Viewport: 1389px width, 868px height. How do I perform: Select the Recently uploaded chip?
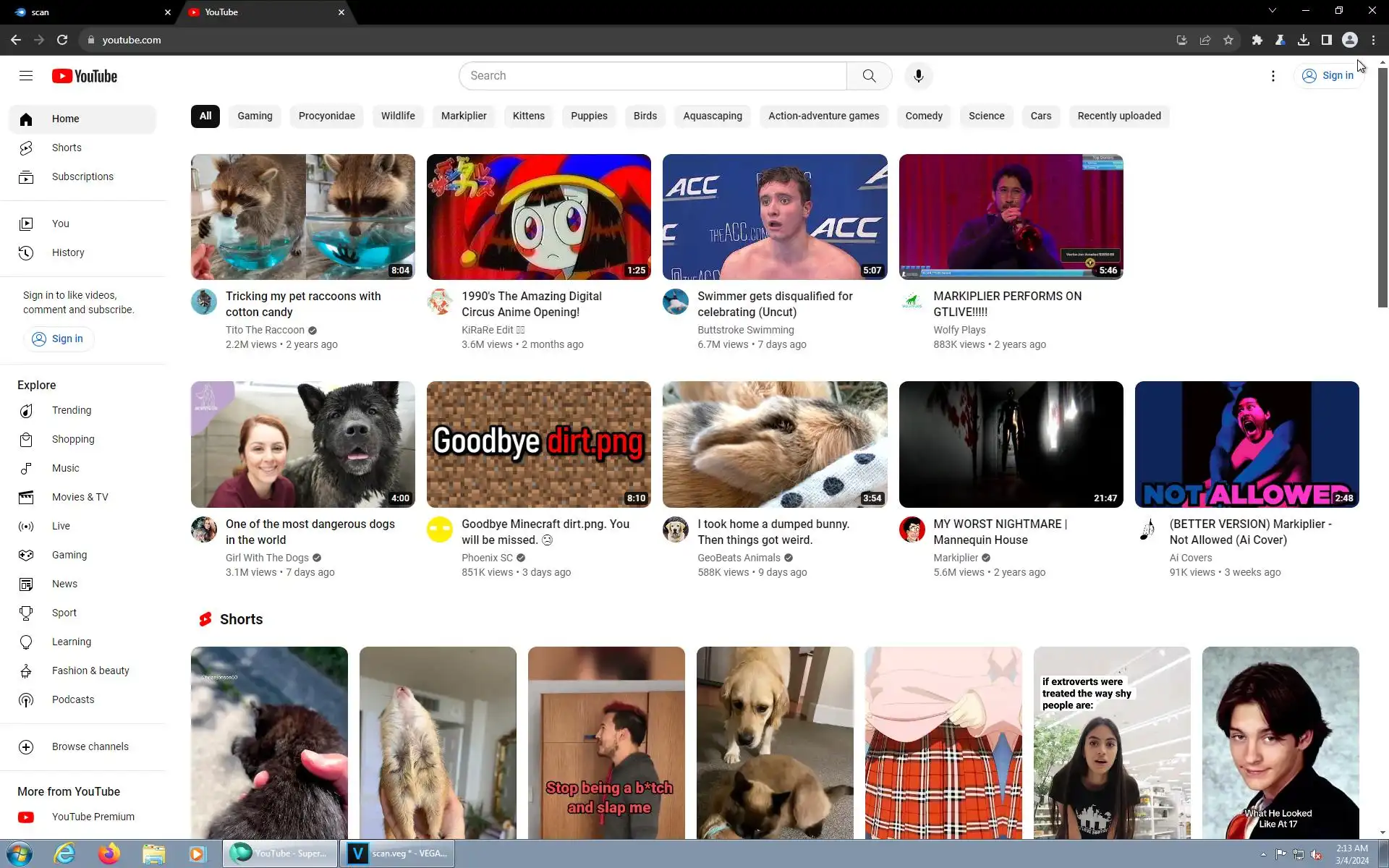tap(1118, 116)
